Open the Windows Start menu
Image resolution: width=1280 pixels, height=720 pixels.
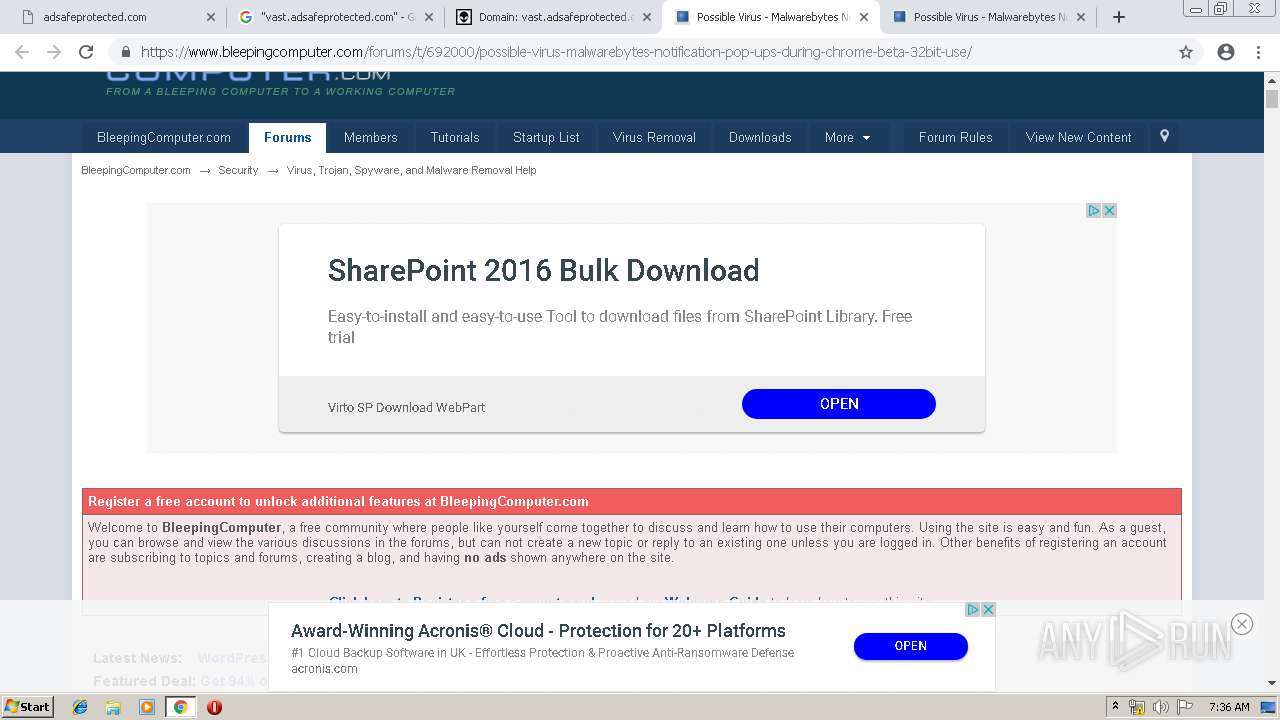[28, 706]
